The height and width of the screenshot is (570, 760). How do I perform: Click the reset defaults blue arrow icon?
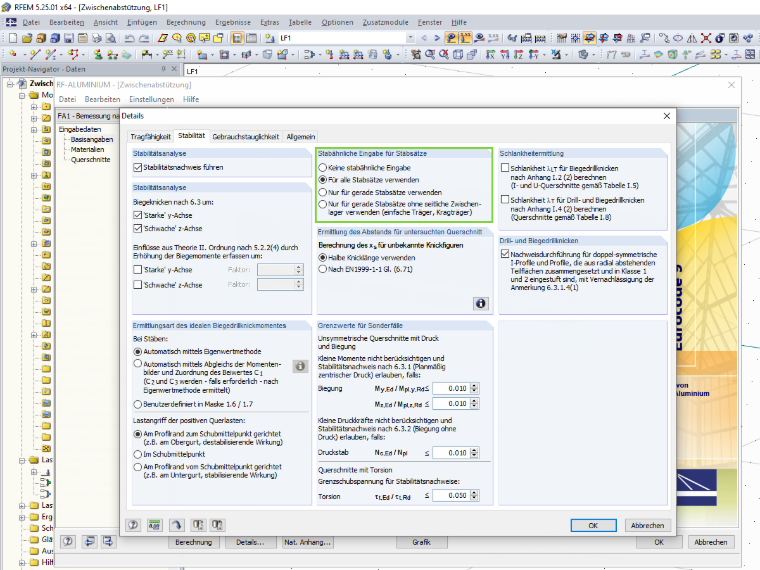tap(176, 525)
